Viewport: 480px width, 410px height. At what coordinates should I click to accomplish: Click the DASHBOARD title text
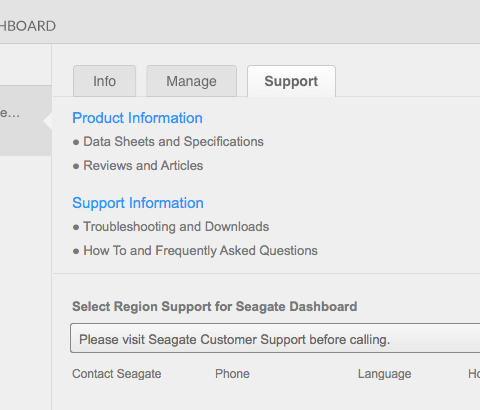coord(28,26)
